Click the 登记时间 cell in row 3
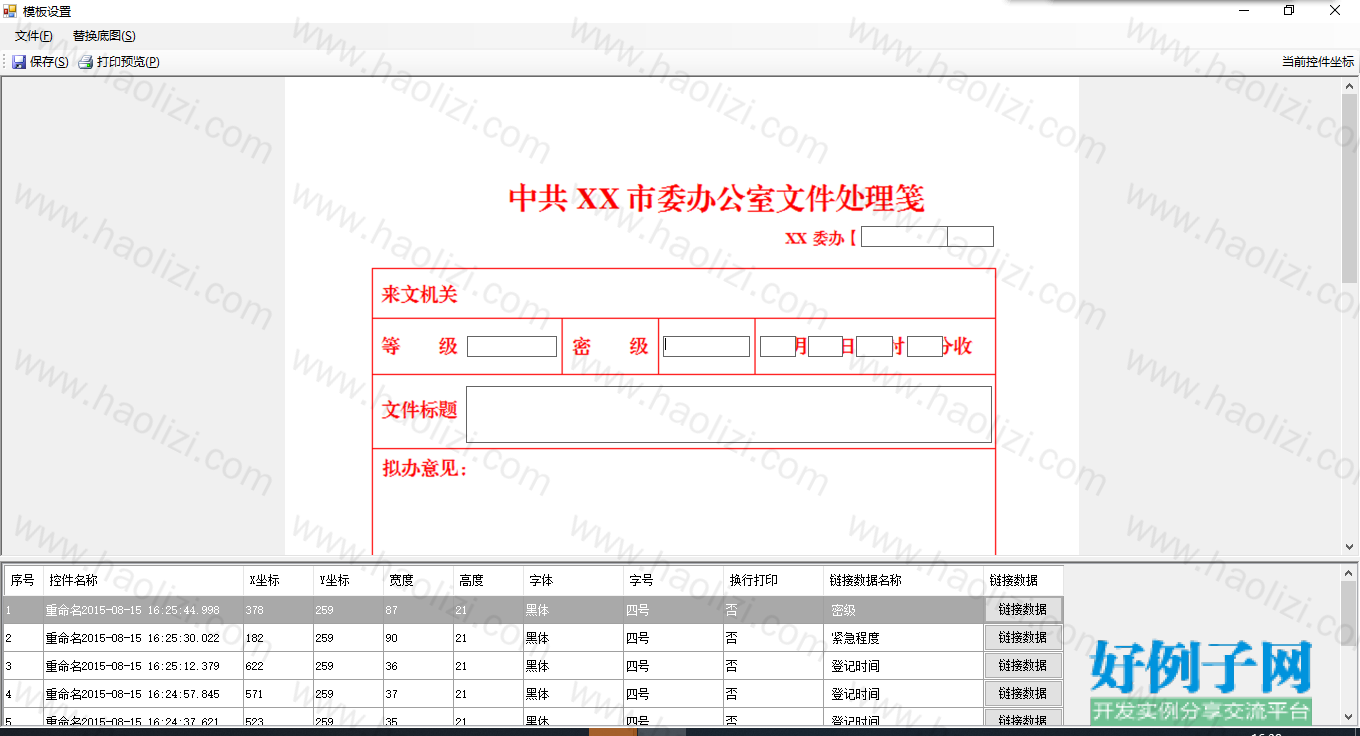Viewport: 1360px width, 736px height. click(x=903, y=666)
